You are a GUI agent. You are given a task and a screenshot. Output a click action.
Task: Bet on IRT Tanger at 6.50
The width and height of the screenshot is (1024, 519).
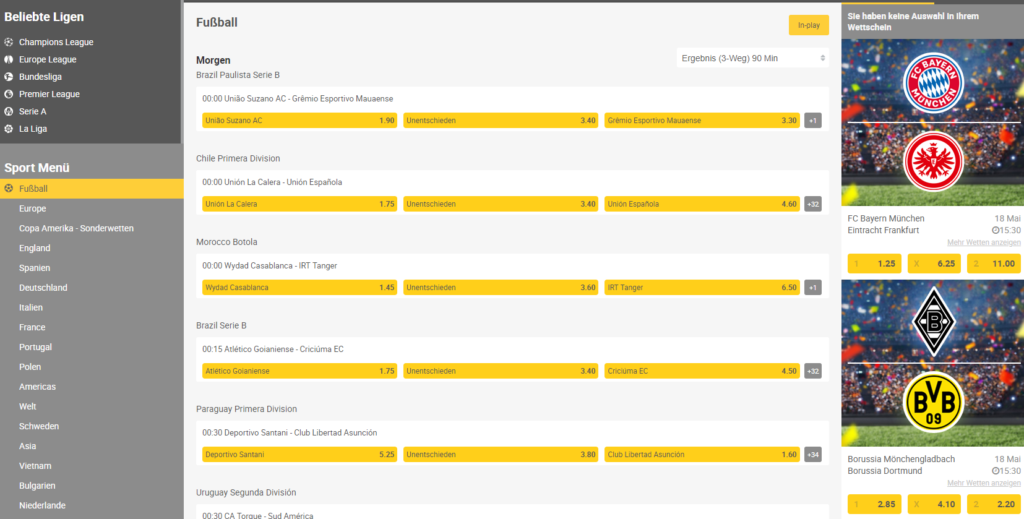pyautogui.click(x=702, y=288)
